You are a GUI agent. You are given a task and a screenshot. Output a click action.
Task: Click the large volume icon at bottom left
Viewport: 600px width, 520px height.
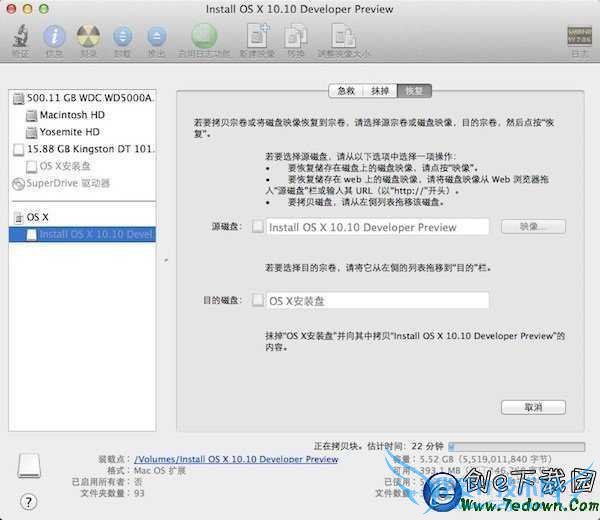click(29, 466)
